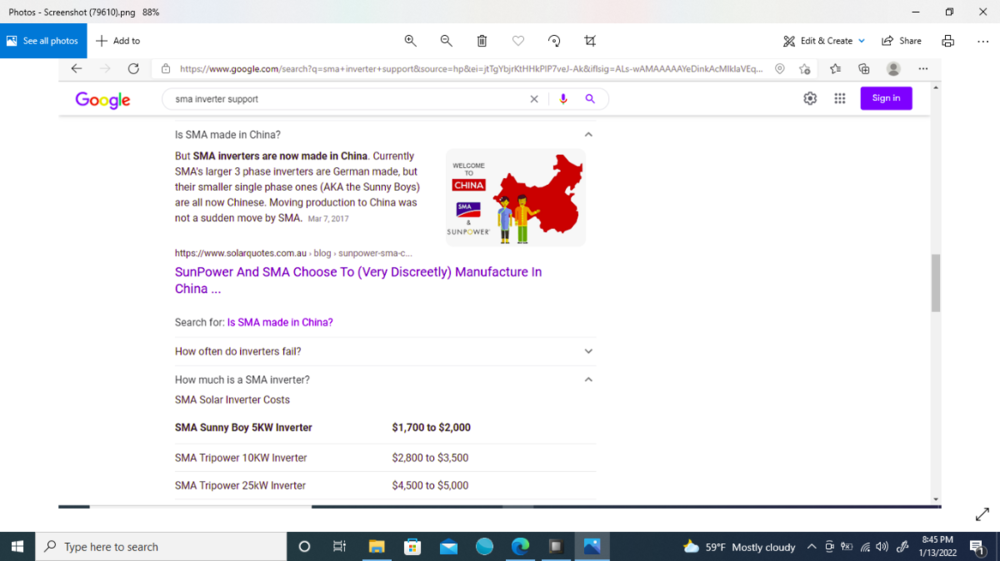The width and height of the screenshot is (1000, 561).
Task: Show hidden system tray icons chevron
Action: 811,546
